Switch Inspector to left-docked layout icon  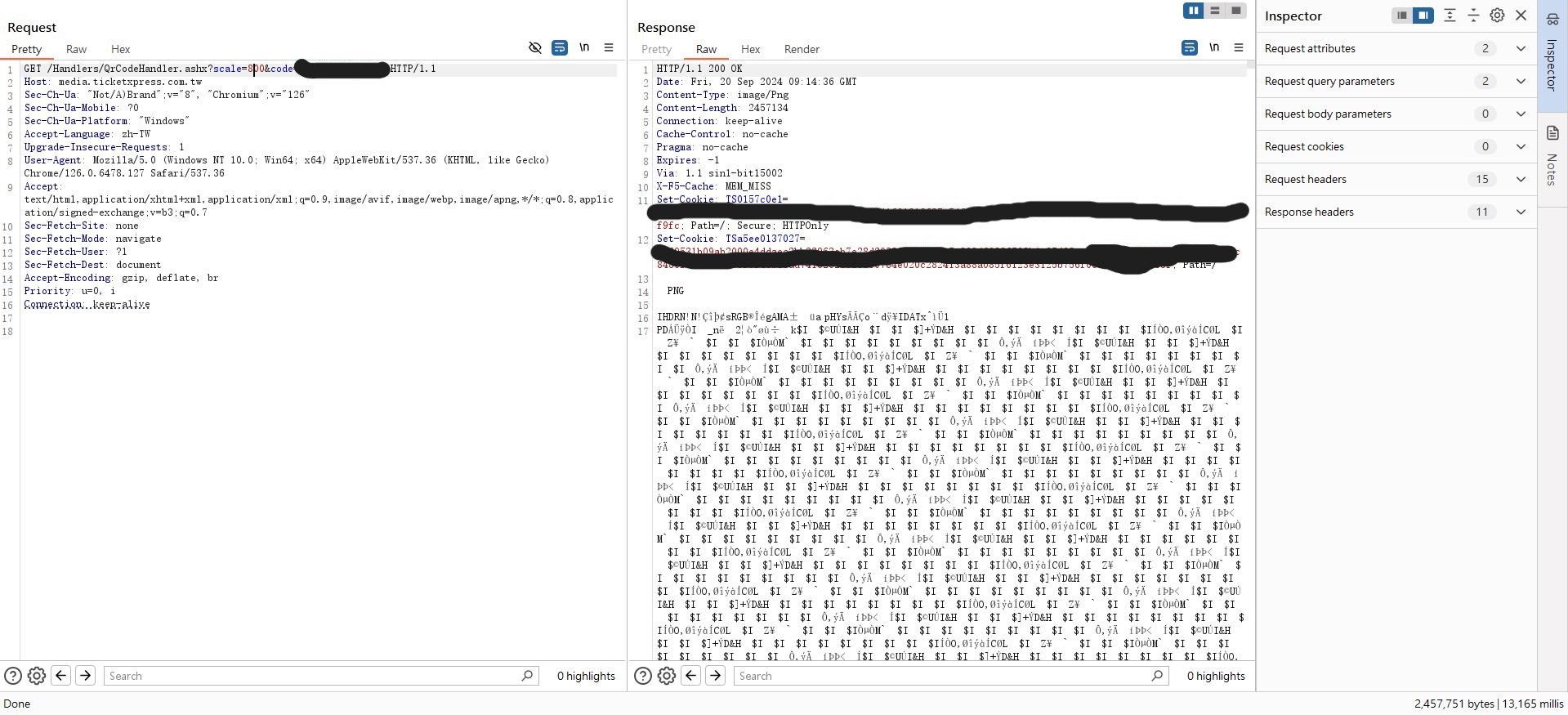click(x=1402, y=16)
